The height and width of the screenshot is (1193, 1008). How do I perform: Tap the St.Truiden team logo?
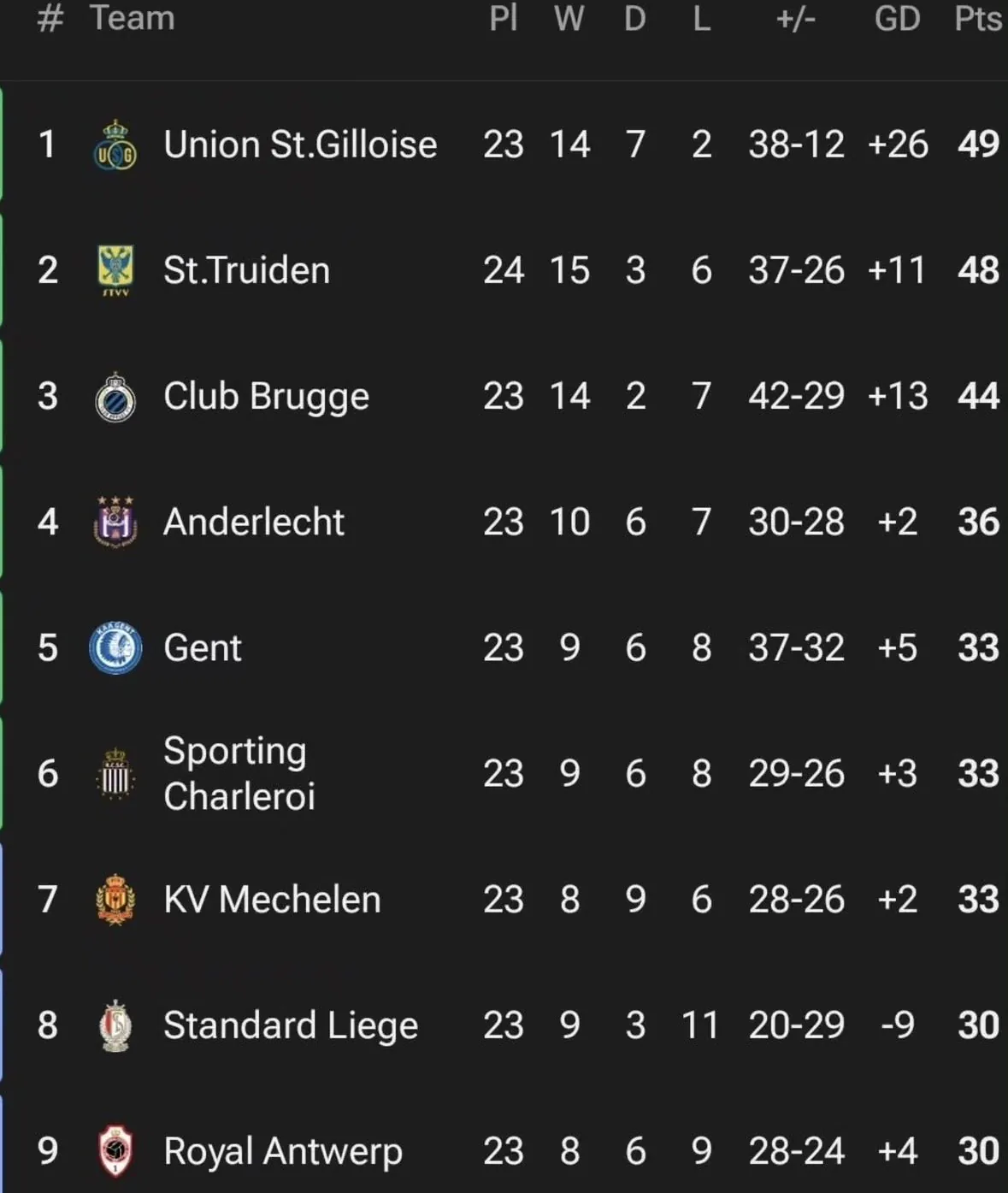tap(115, 270)
